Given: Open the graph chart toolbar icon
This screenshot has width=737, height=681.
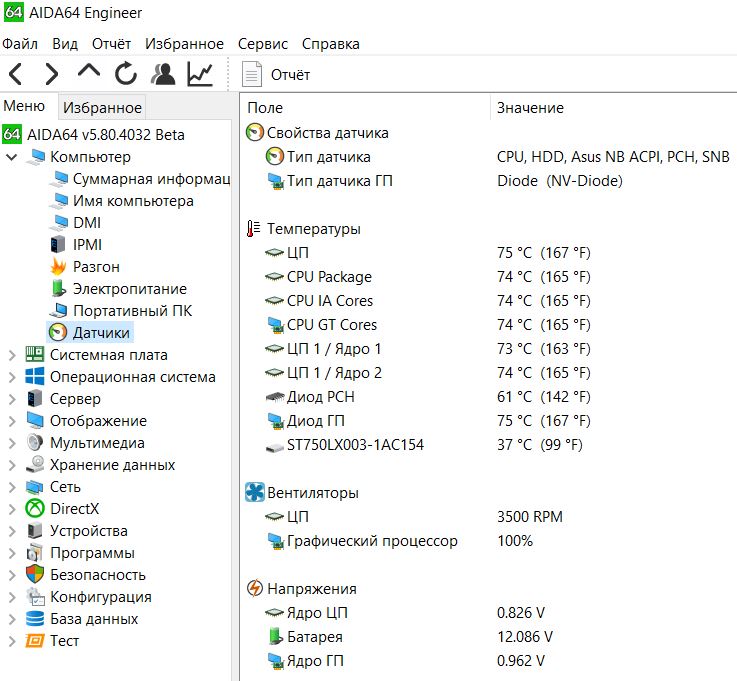Looking at the screenshot, I should [200, 74].
